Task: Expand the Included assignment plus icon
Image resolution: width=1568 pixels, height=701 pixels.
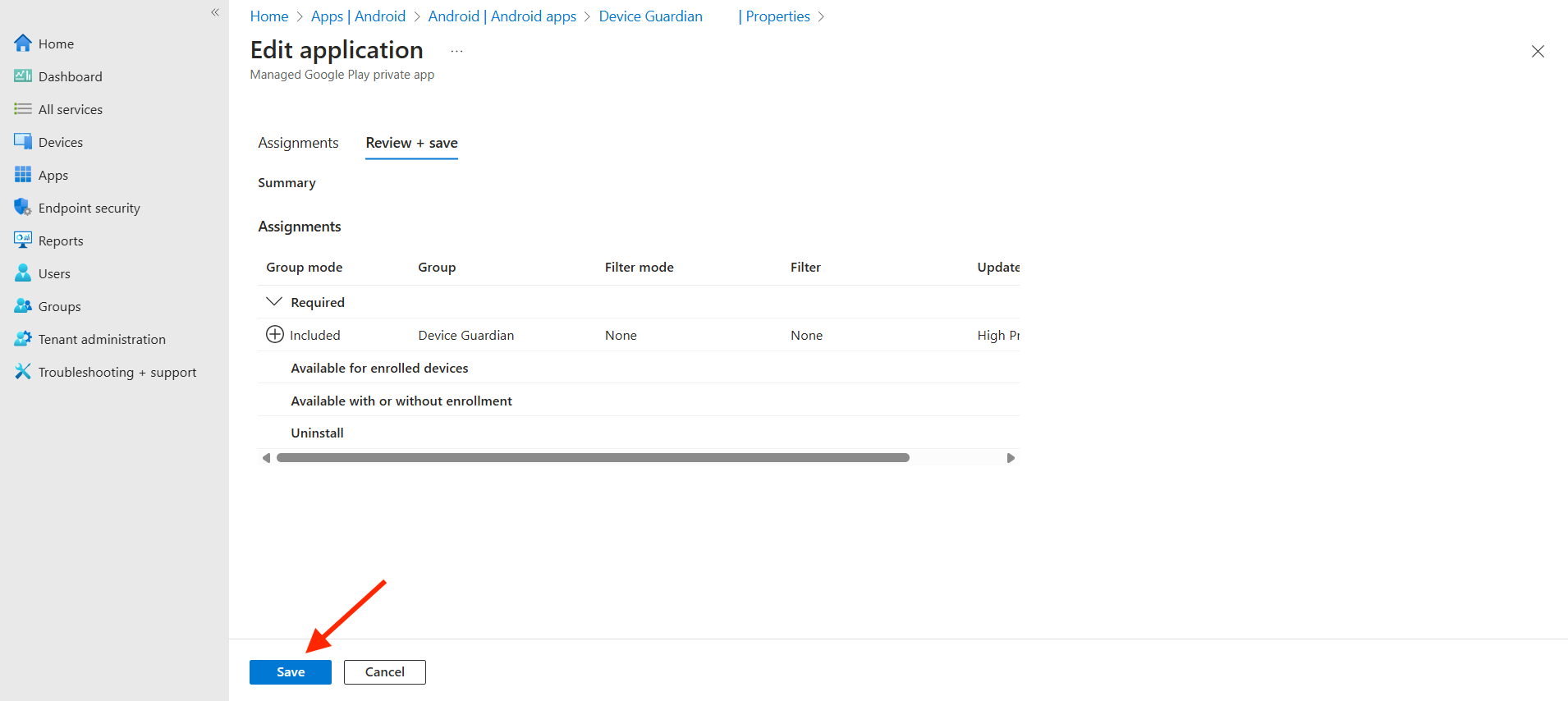Action: (x=275, y=335)
